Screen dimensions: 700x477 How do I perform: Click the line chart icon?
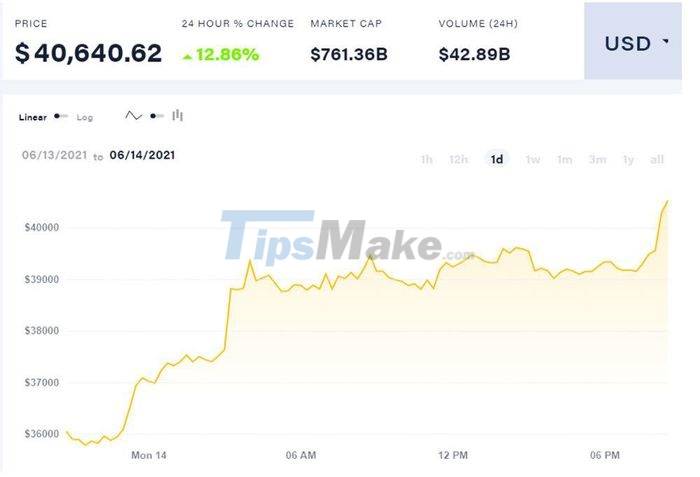tap(134, 116)
